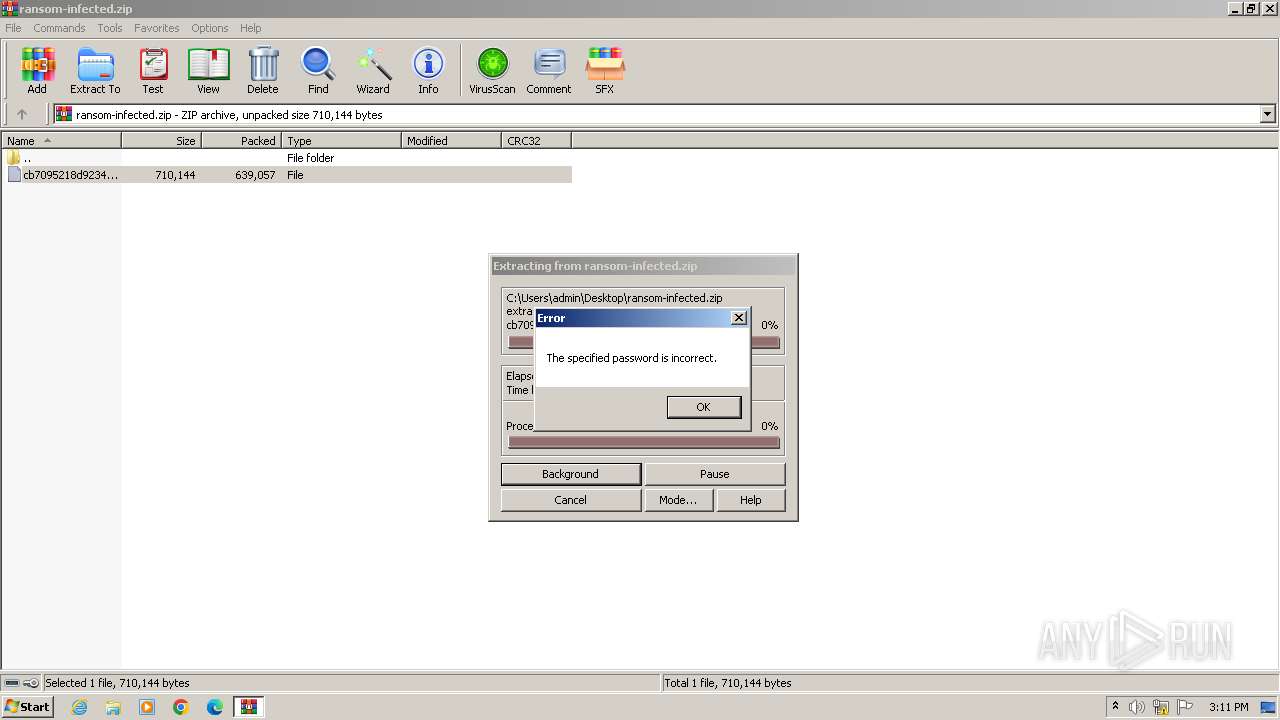Screen dimensions: 1280x720
Task: Open the Find magnifier tool
Action: point(318,71)
